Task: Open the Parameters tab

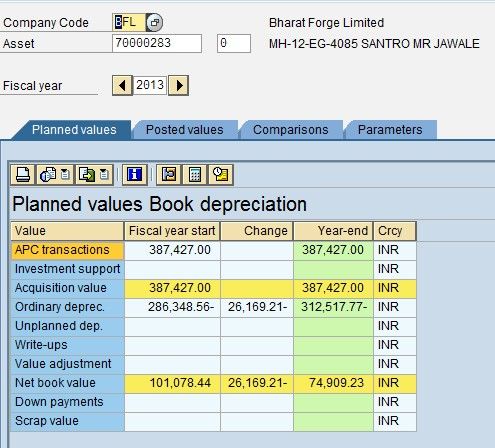Action: (x=390, y=130)
